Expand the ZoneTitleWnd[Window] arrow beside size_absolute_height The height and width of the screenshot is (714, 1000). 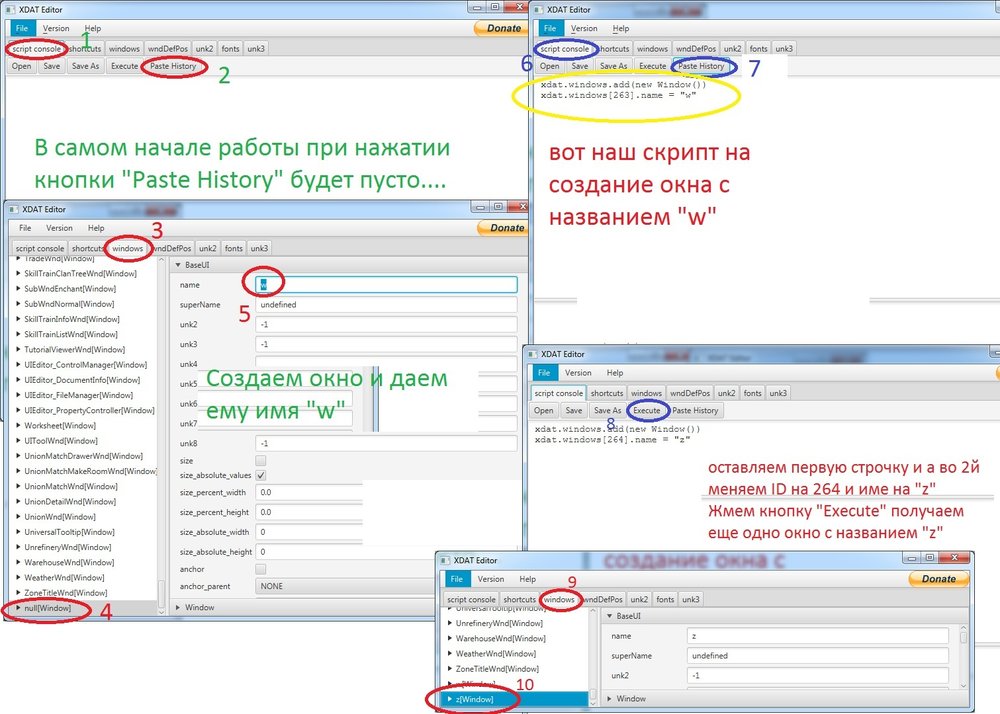click(18, 593)
